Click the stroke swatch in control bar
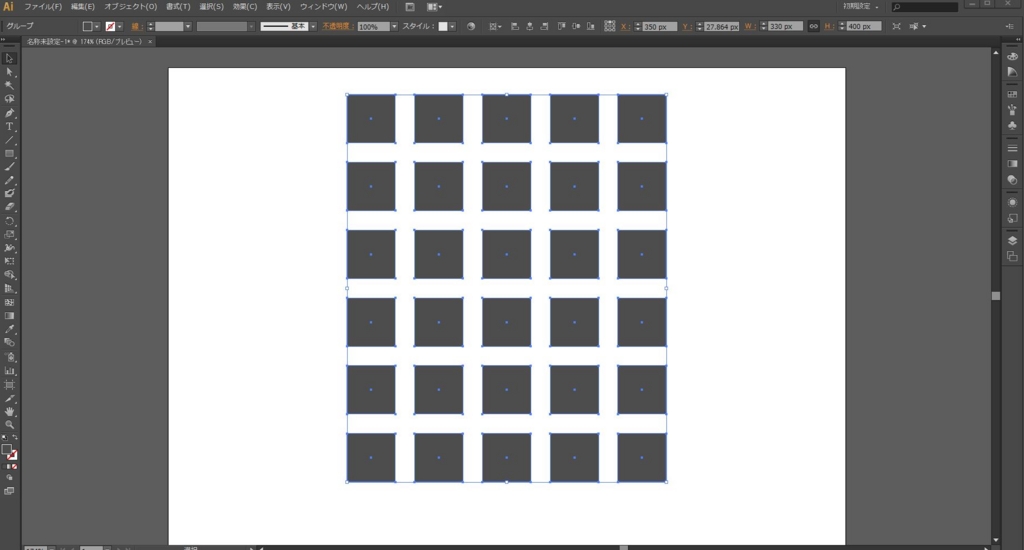The height and width of the screenshot is (550, 1024). pos(110,27)
